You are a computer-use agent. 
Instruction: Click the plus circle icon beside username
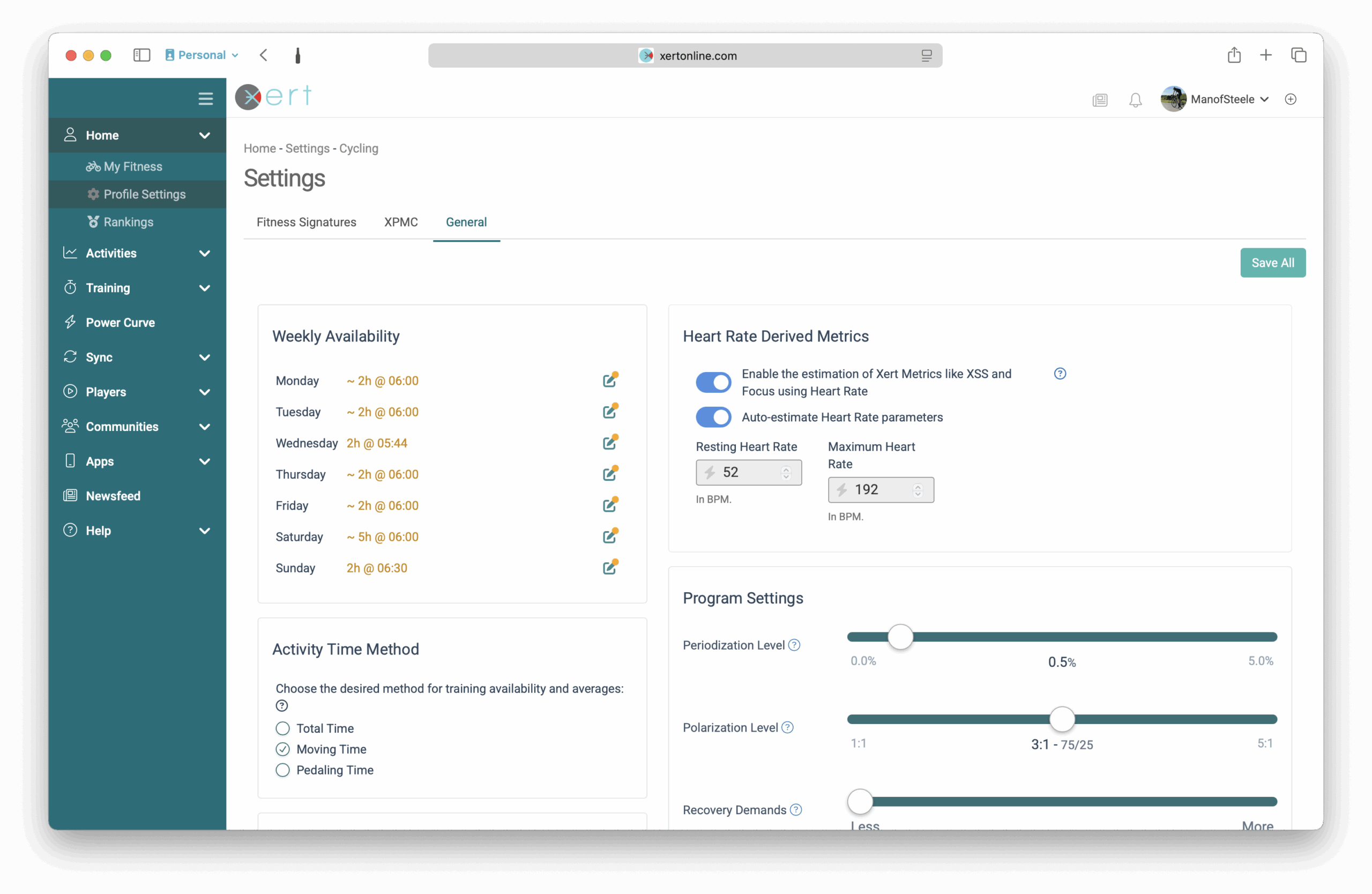[x=1291, y=99]
